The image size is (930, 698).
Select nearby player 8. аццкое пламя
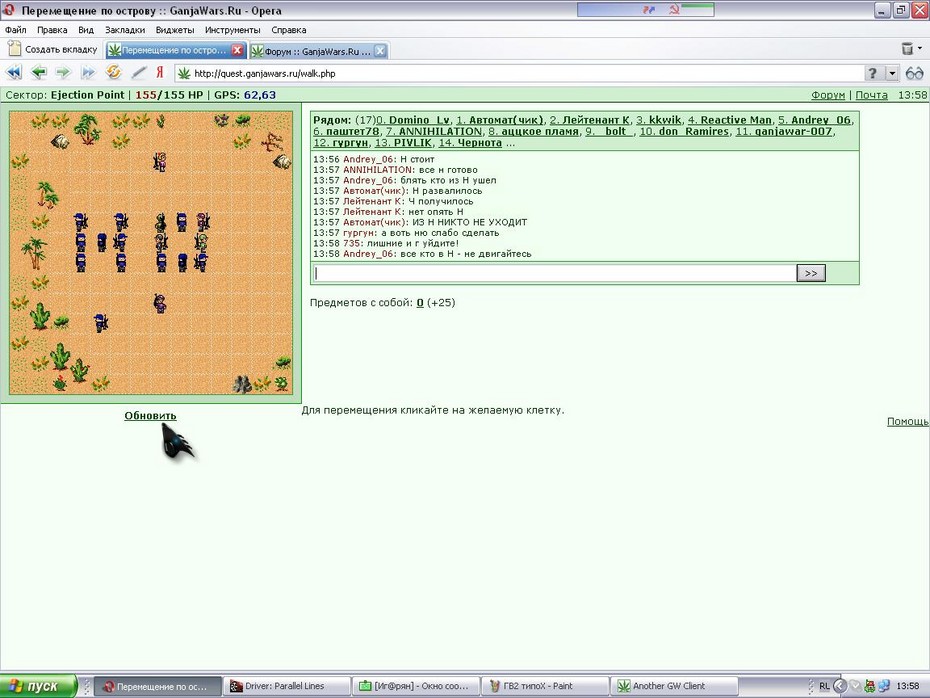pos(533,131)
